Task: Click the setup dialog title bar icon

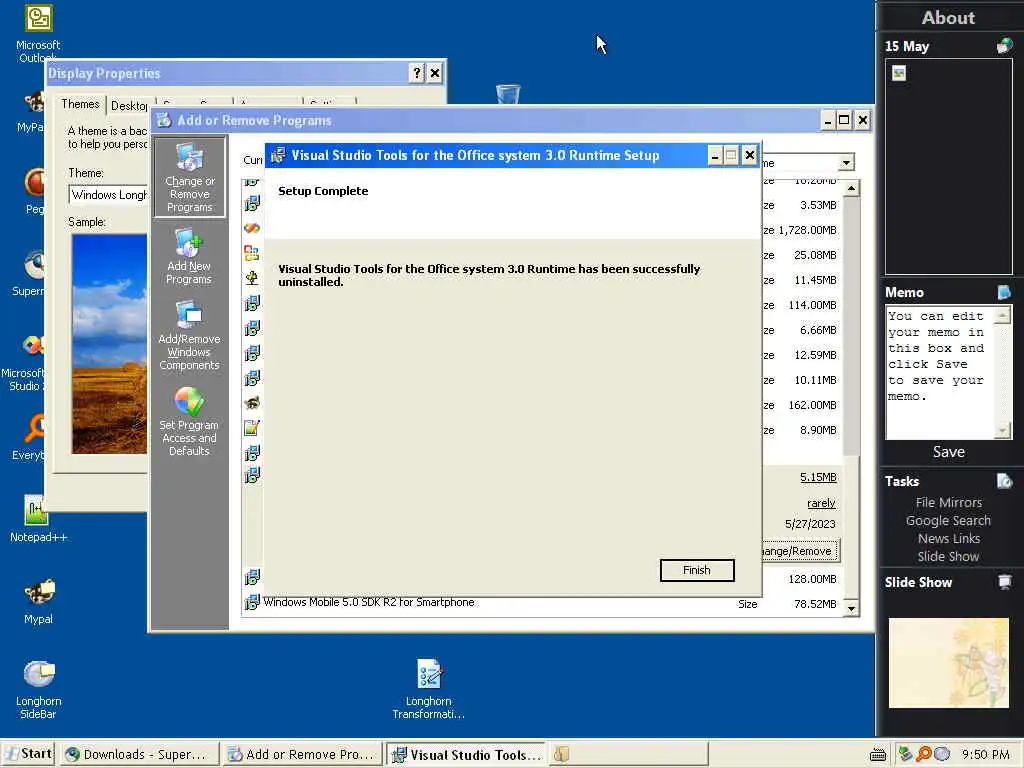Action: tap(278, 155)
